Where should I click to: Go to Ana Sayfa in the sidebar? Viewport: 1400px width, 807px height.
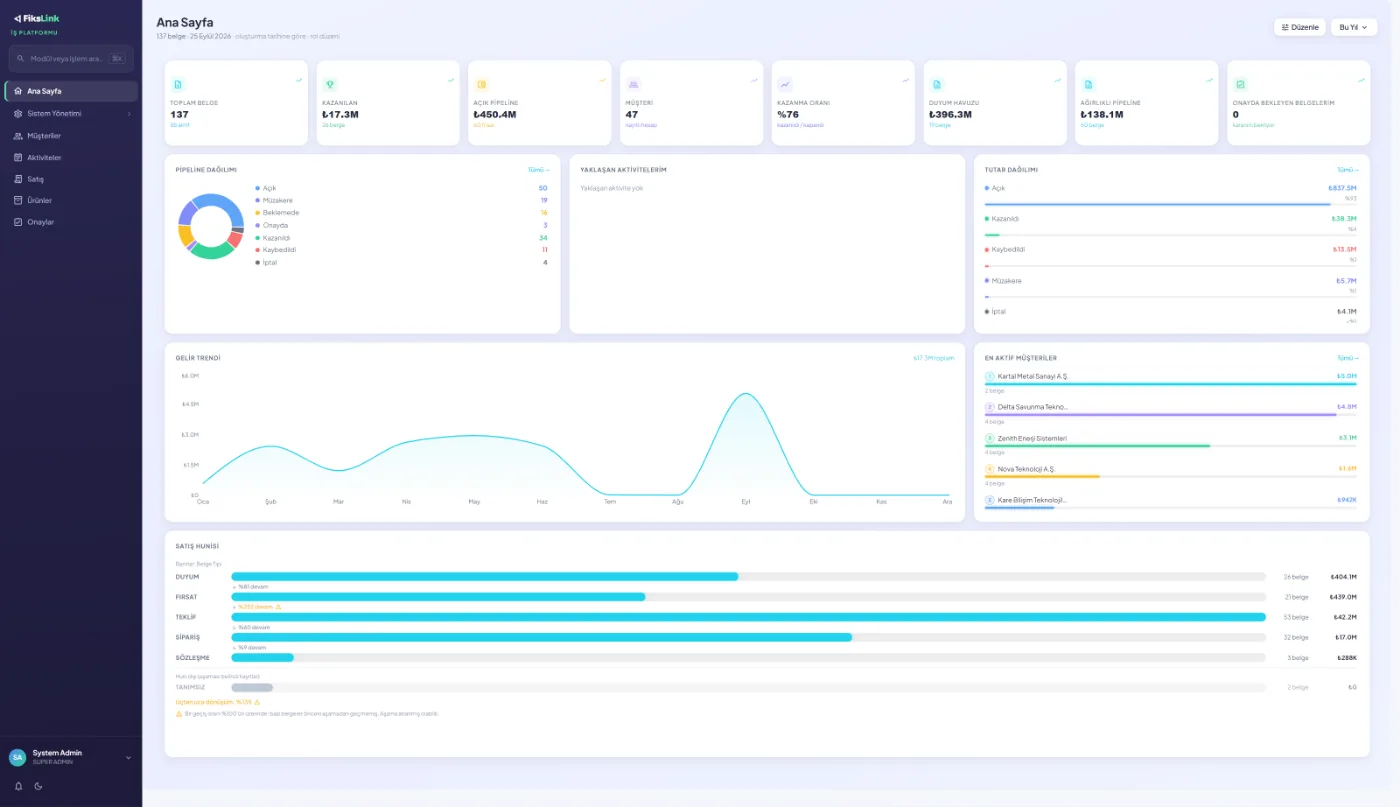click(x=70, y=91)
